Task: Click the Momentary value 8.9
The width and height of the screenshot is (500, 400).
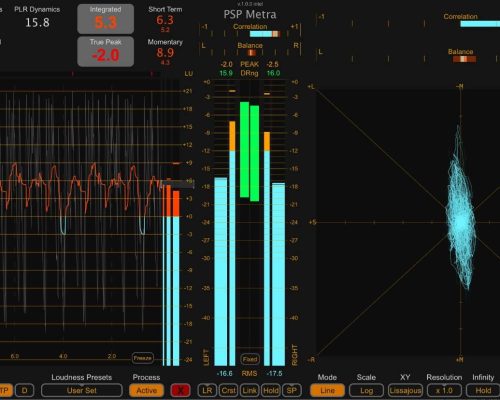Action: tap(165, 53)
